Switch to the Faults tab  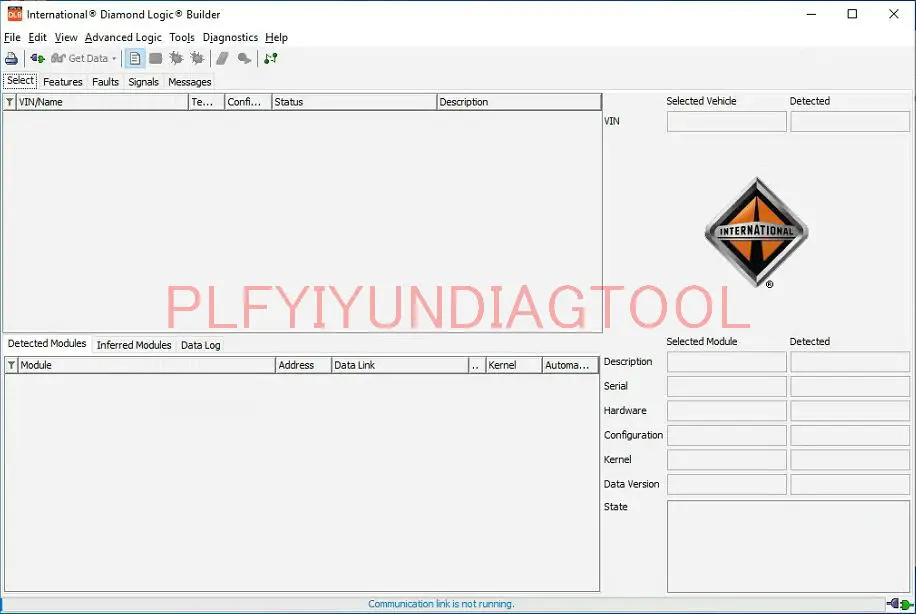tap(105, 82)
